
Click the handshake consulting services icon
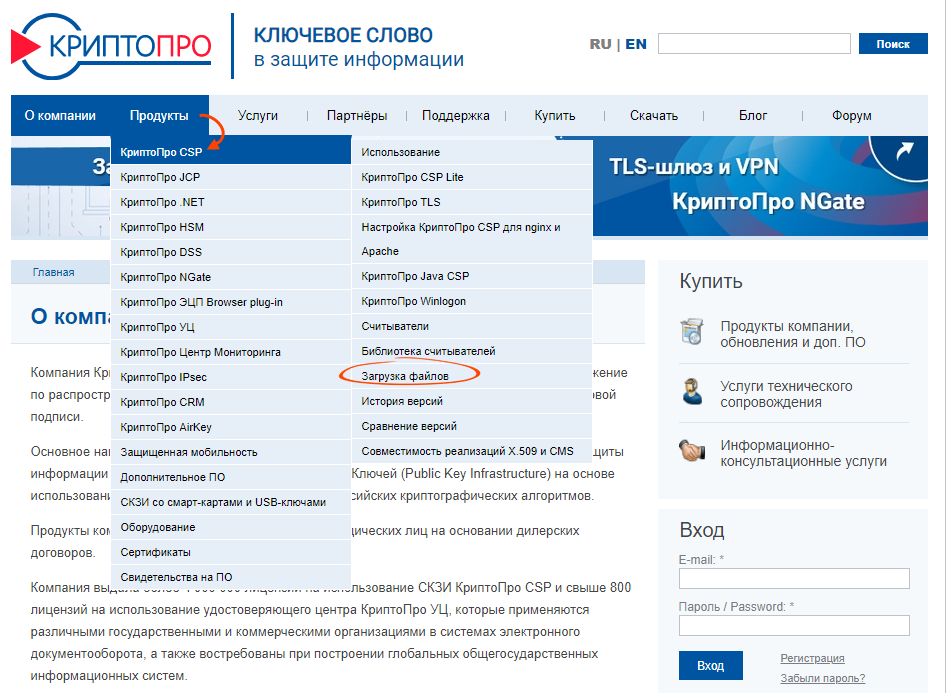pyautogui.click(x=692, y=451)
